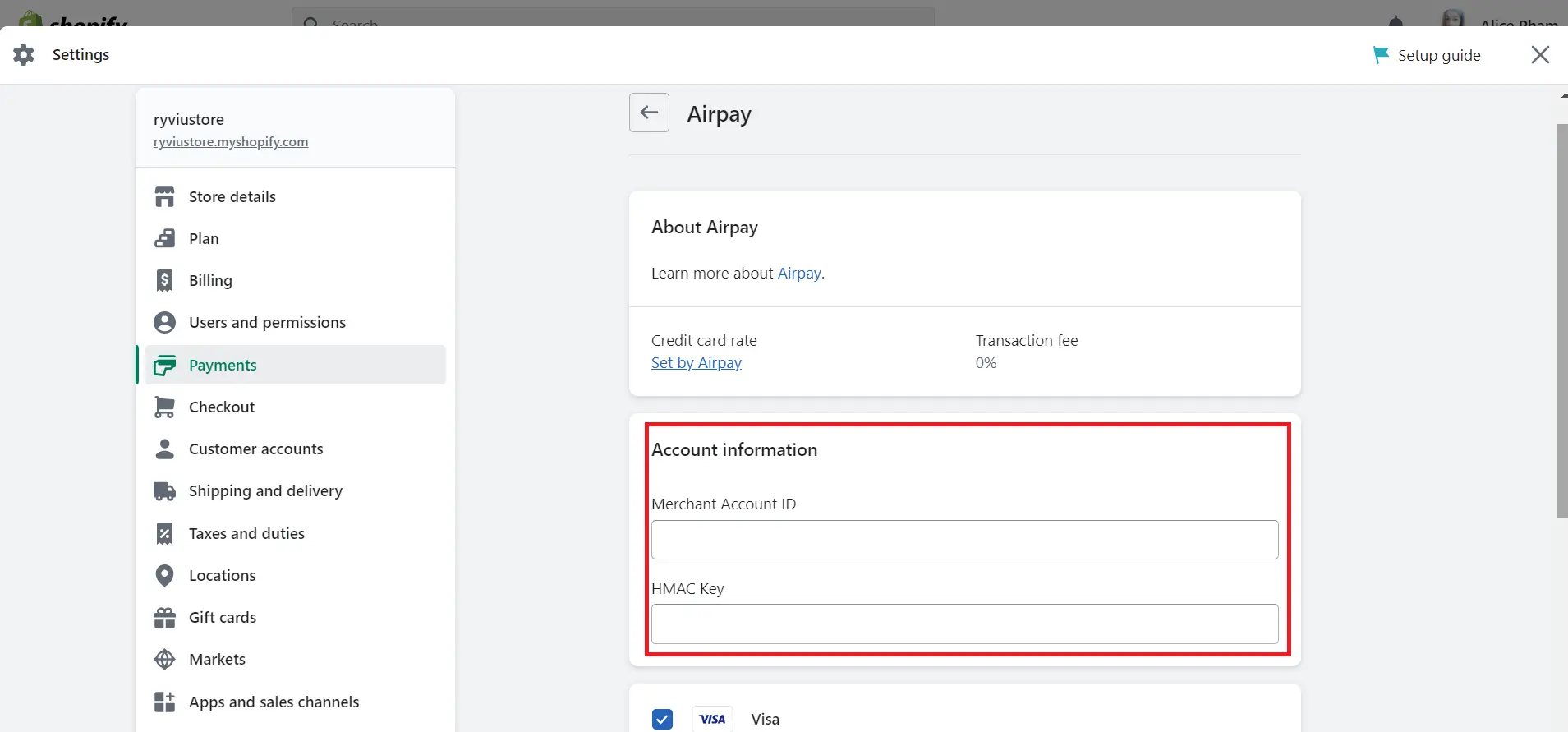Click the Visa card logo
This screenshot has width=1568, height=732.
pos(712,719)
